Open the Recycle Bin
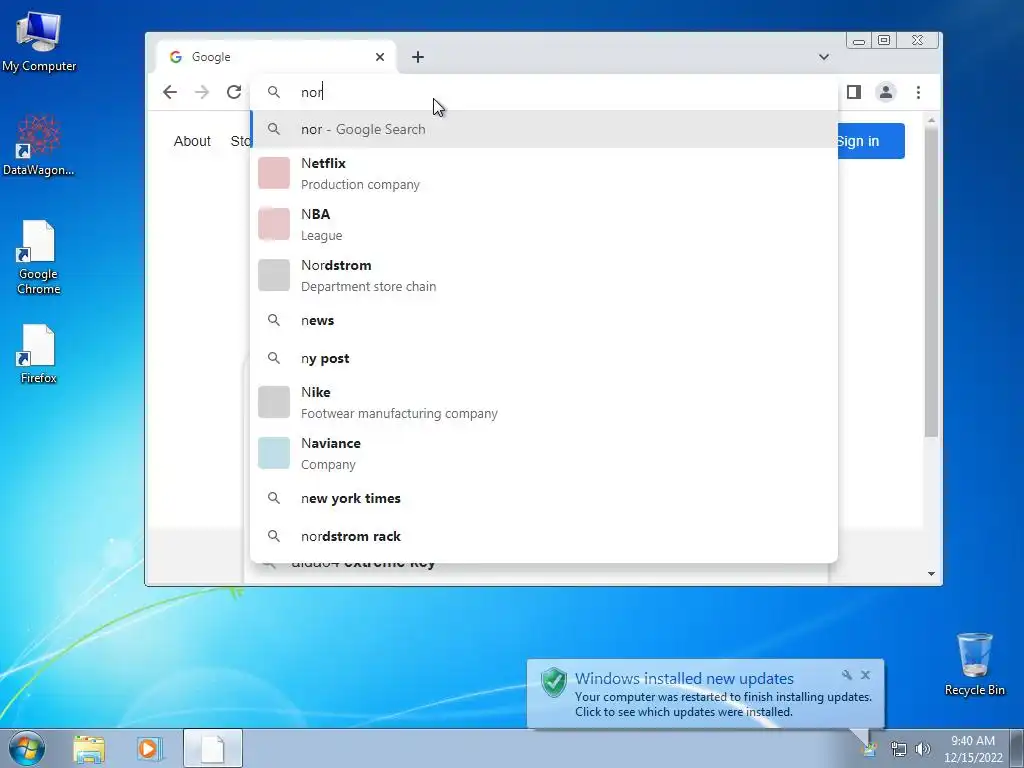The image size is (1024, 768). click(x=974, y=664)
